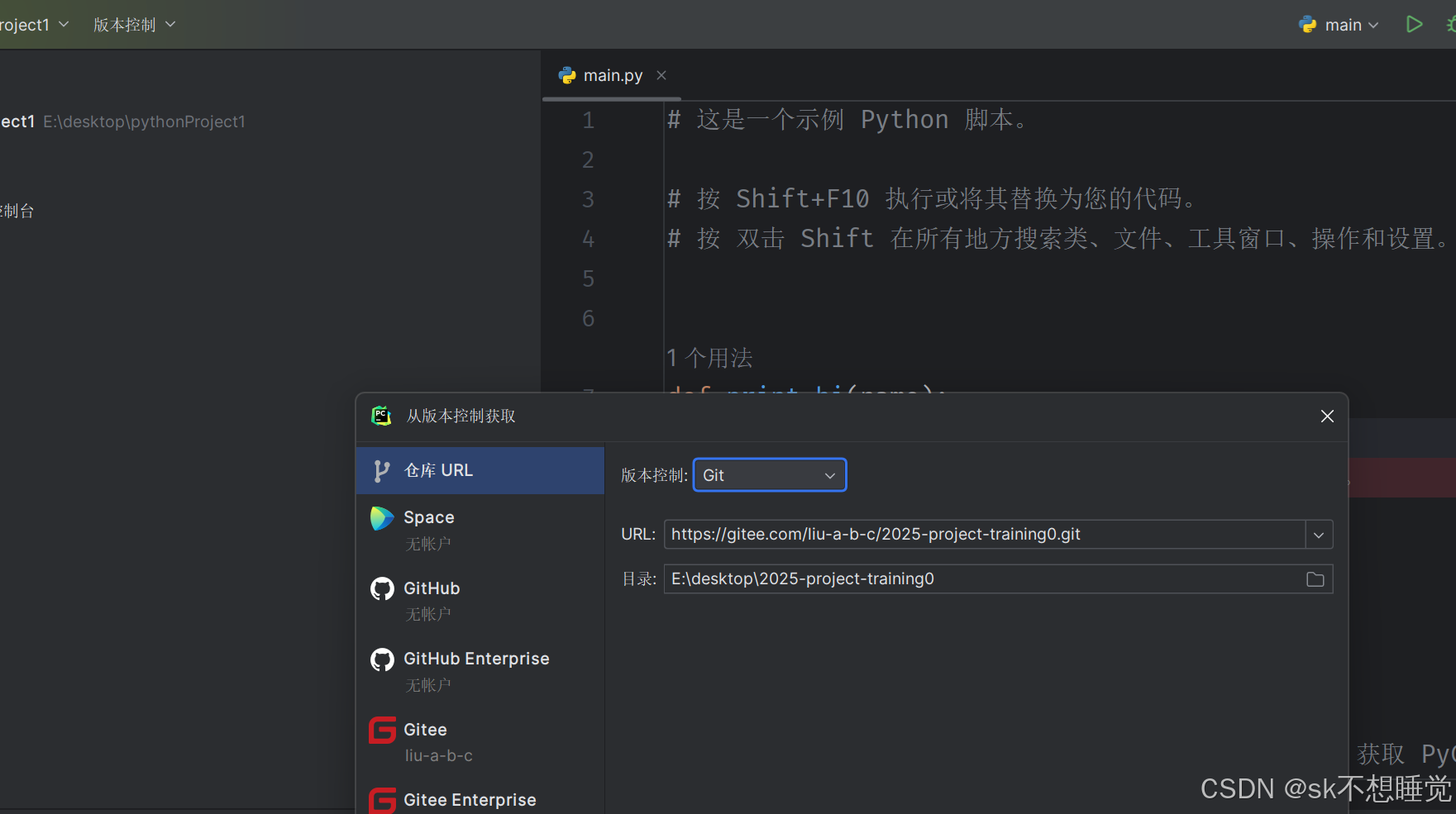Click the GitHub octocat icon
1456x814 pixels.
pyautogui.click(x=382, y=588)
